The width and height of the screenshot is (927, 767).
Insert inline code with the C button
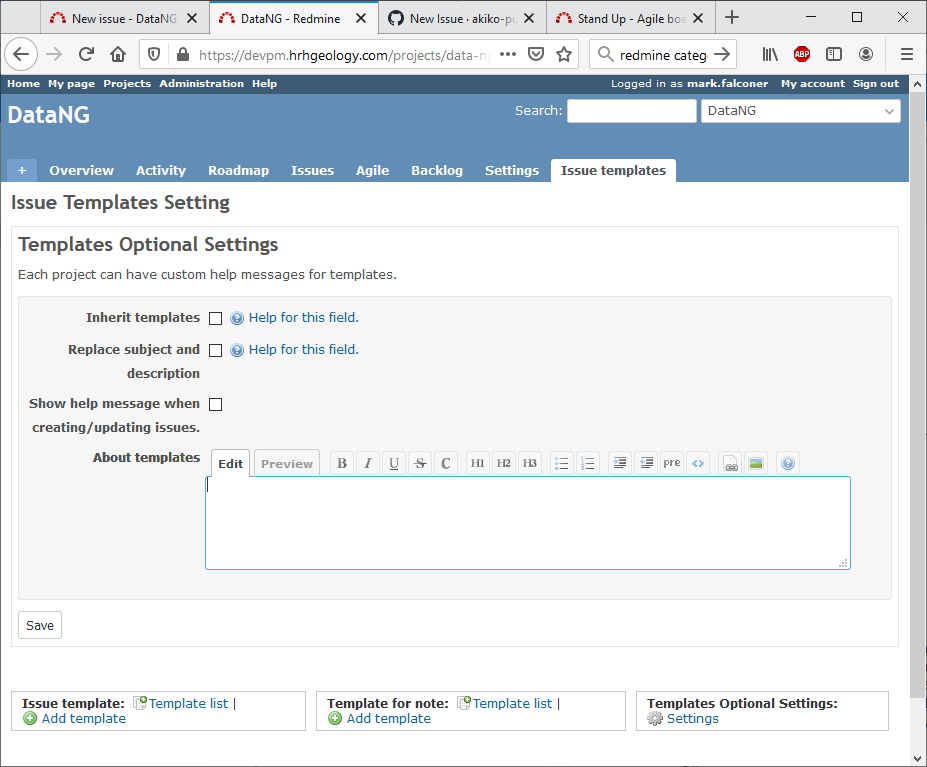tap(446, 463)
